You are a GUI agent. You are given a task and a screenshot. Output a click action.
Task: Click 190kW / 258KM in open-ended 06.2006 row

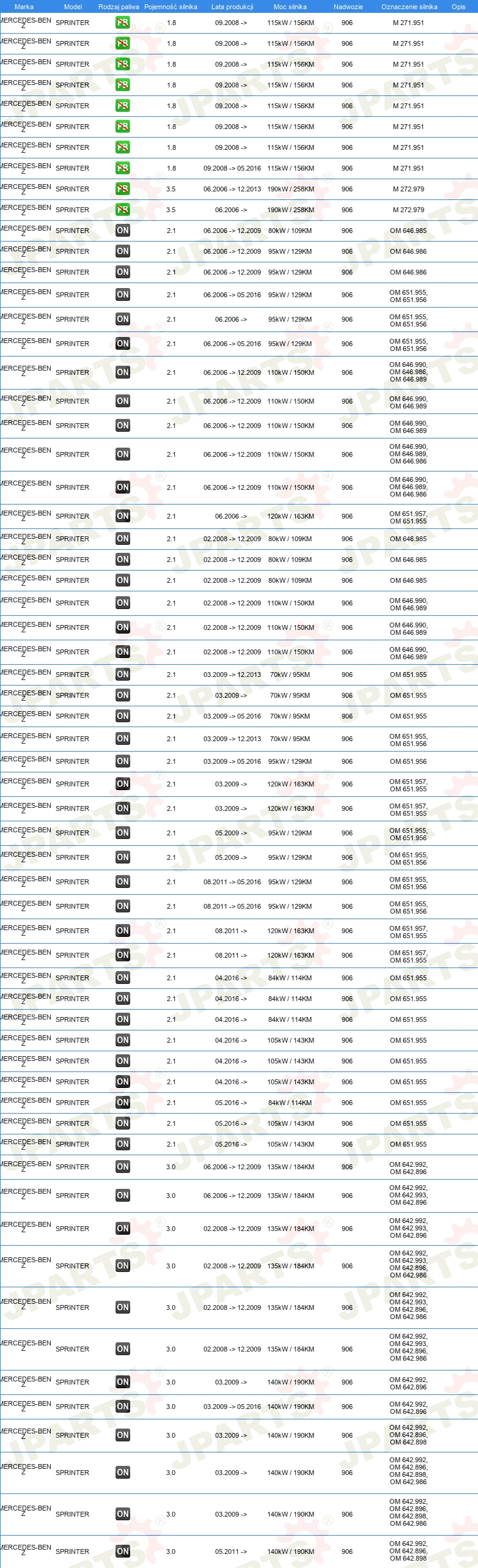click(290, 210)
